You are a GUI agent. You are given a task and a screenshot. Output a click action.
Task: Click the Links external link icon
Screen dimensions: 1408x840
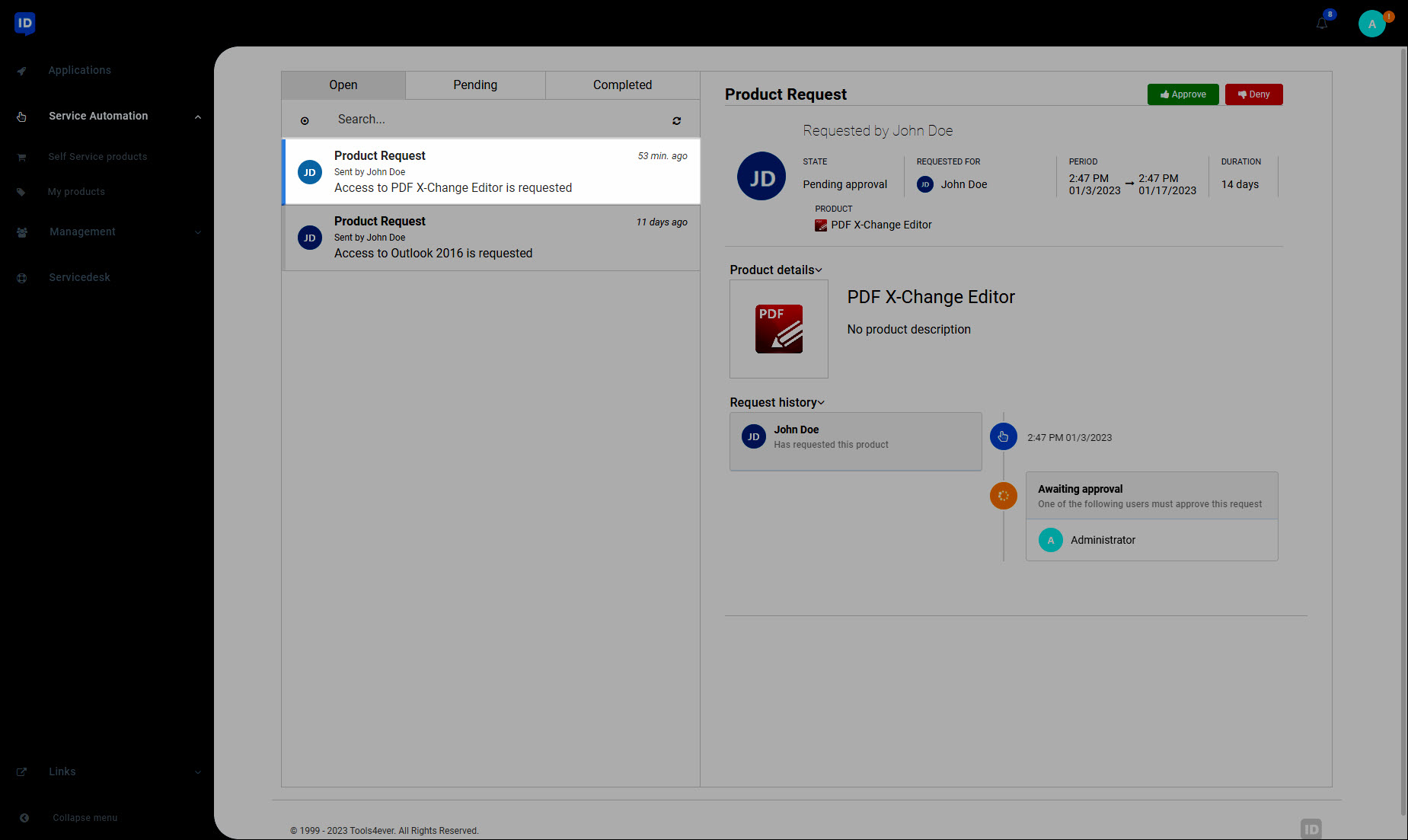[21, 772]
